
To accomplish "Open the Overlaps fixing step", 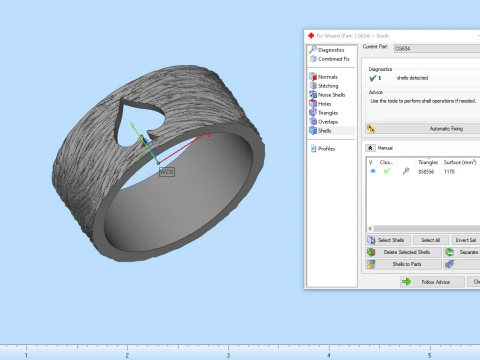I will coord(324,122).
